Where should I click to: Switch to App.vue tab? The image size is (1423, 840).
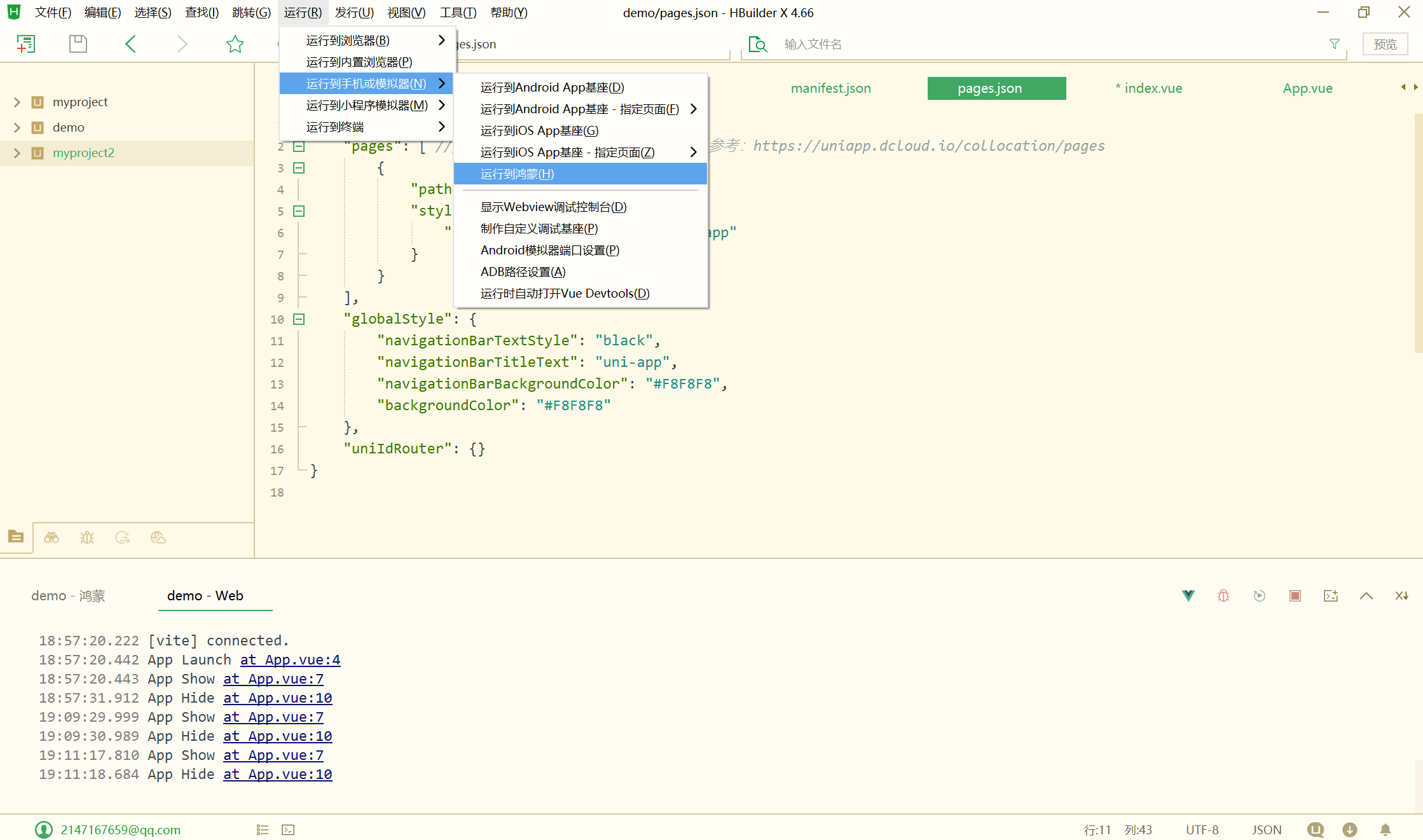pos(1307,88)
